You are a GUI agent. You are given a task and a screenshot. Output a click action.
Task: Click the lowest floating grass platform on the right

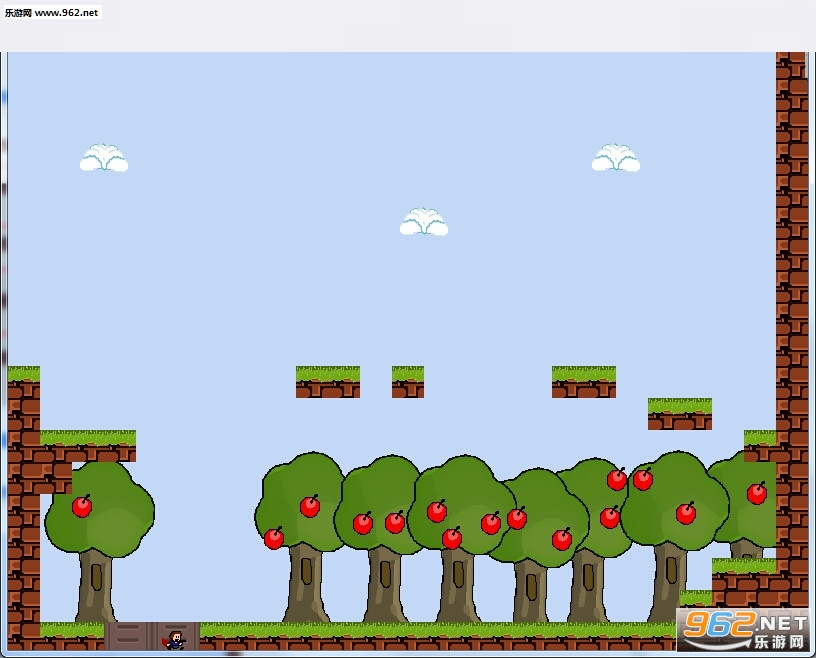(x=680, y=414)
